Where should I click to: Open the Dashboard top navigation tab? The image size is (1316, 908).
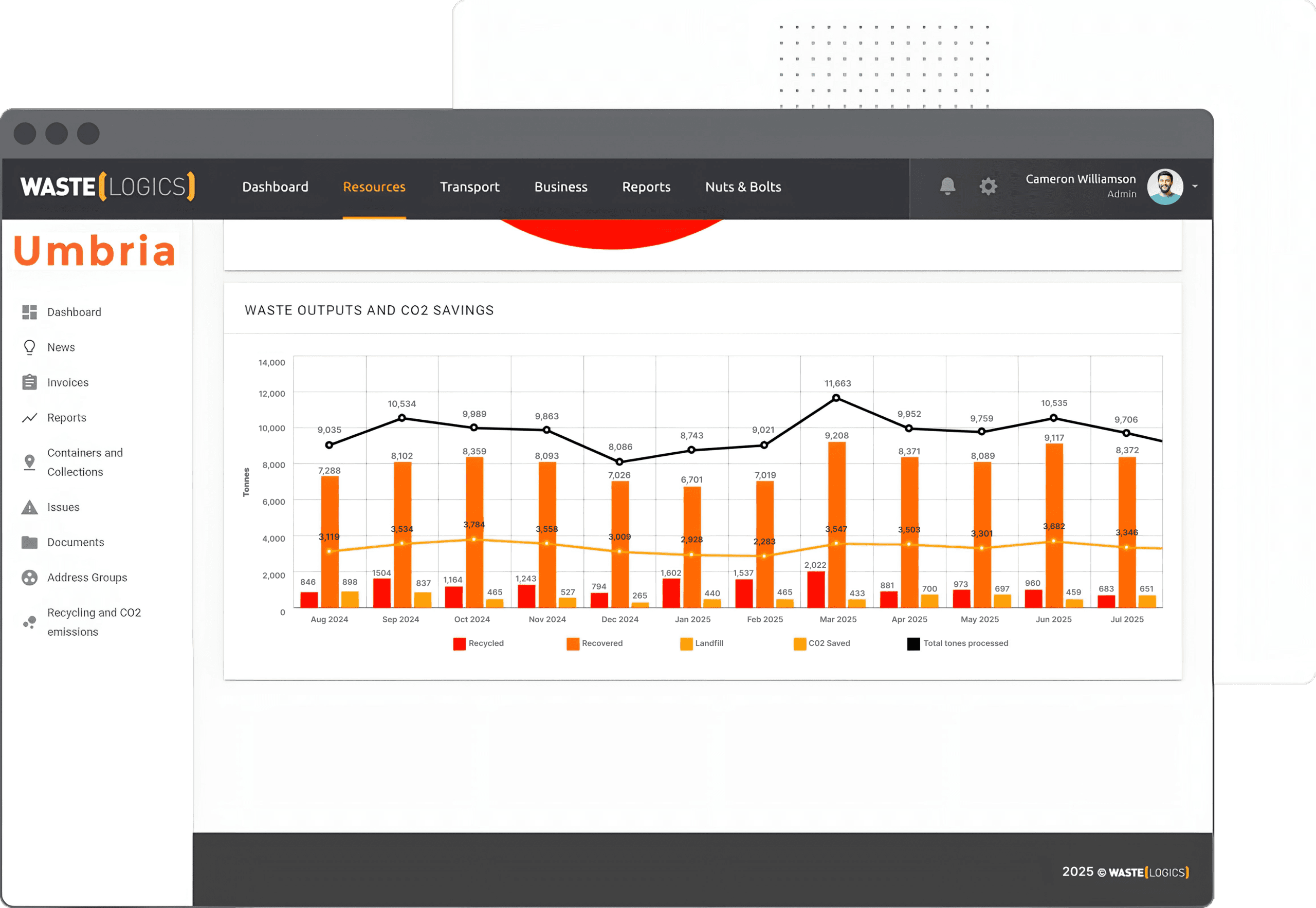[x=275, y=187]
